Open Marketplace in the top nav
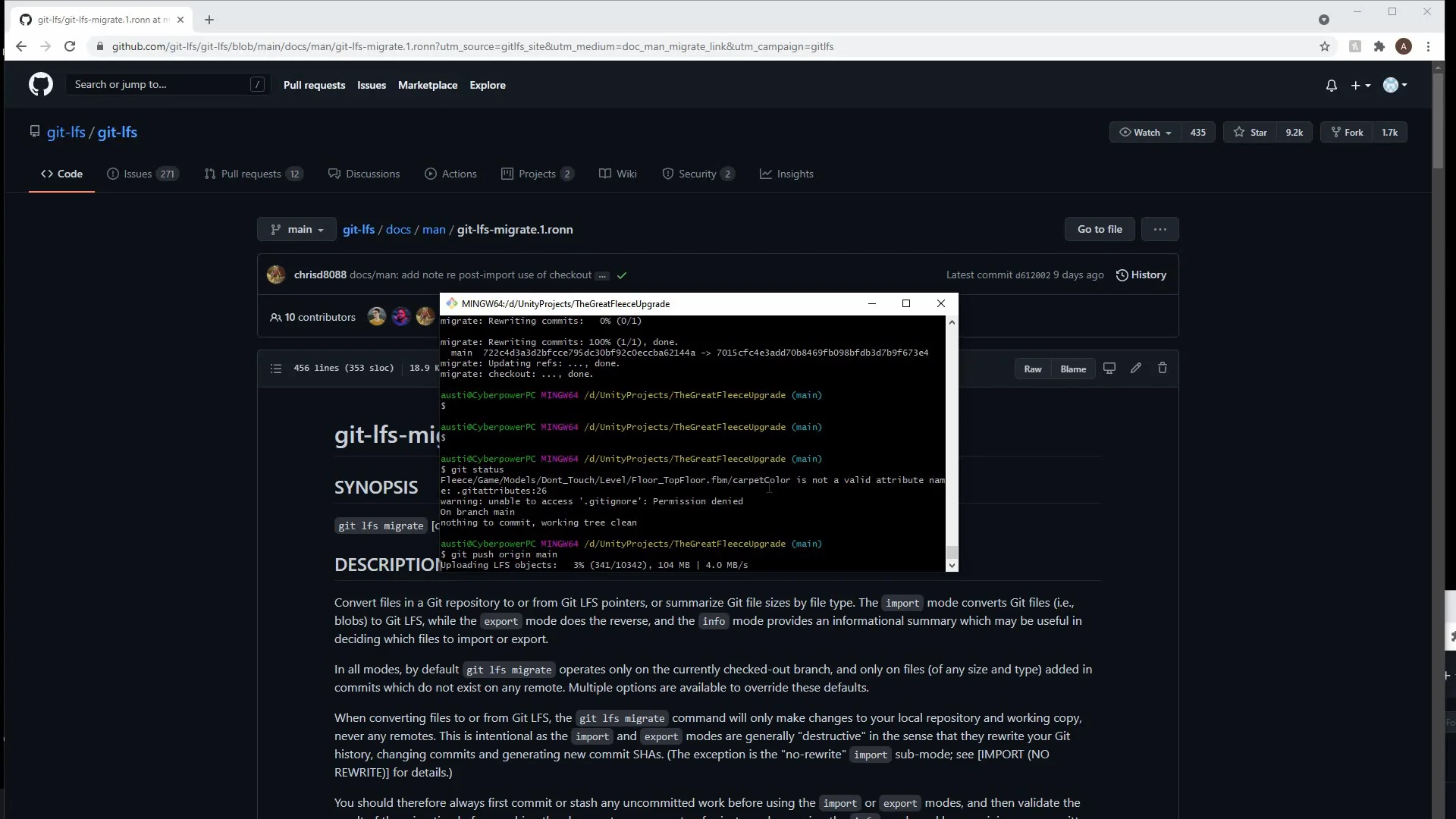1456x819 pixels. (428, 85)
